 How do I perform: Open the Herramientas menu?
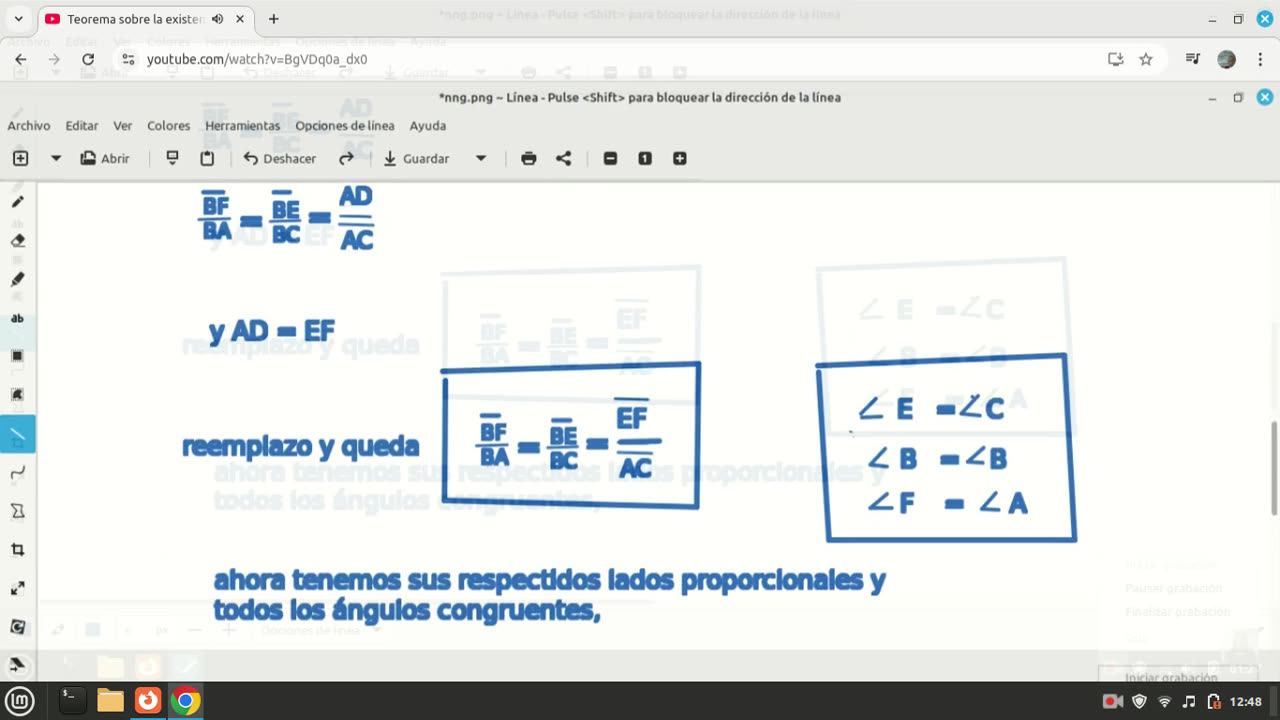tap(243, 126)
